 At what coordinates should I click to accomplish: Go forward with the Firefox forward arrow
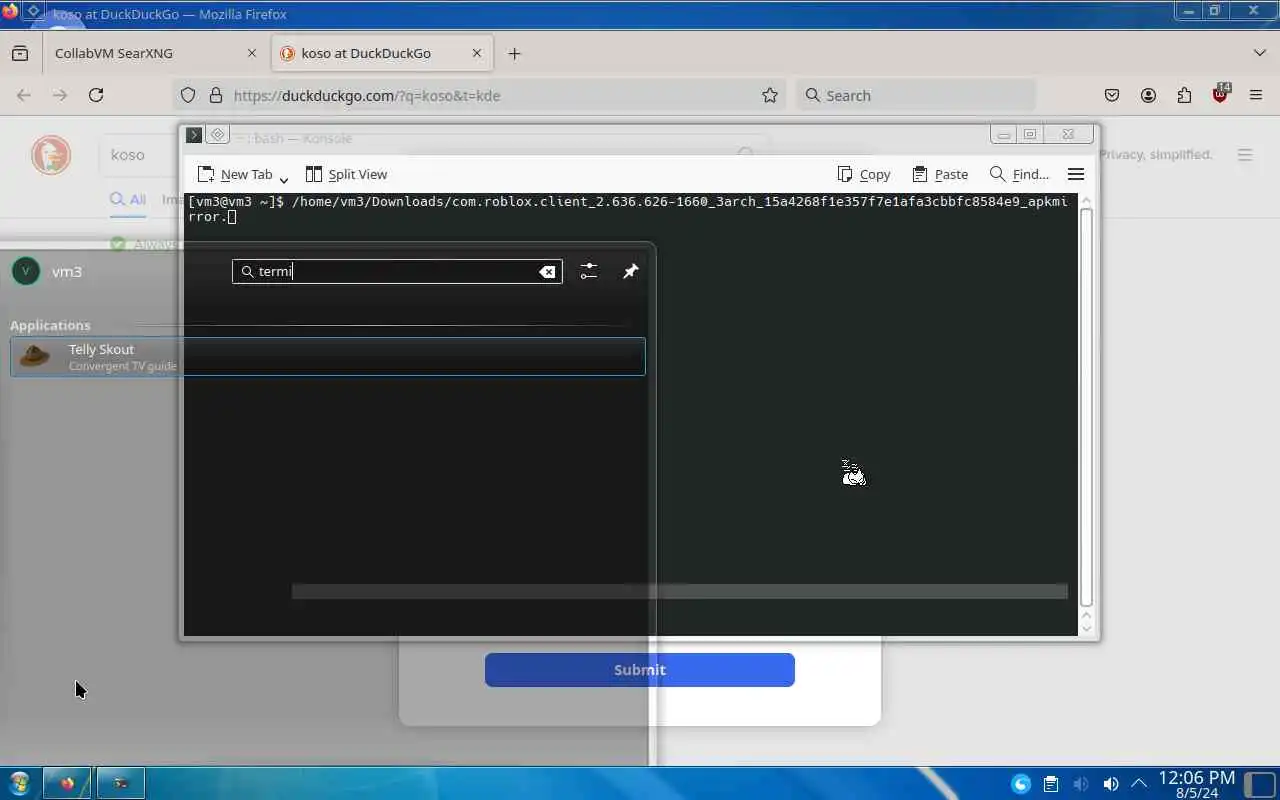(x=60, y=95)
